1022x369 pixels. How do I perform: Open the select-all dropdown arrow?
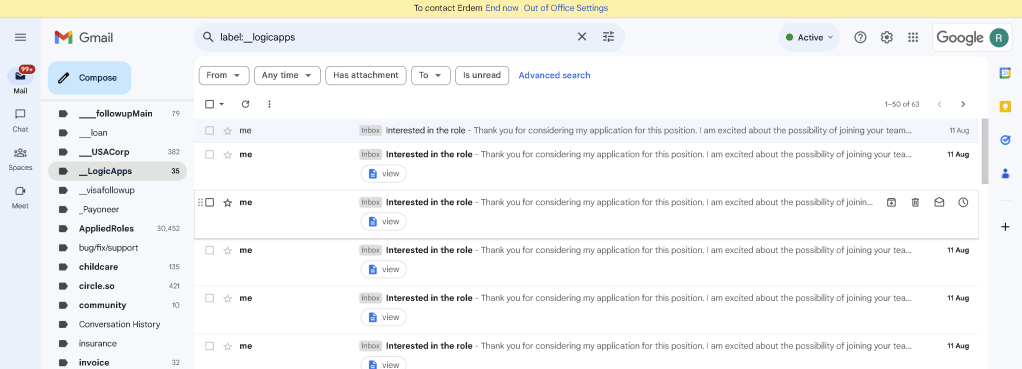[222, 104]
